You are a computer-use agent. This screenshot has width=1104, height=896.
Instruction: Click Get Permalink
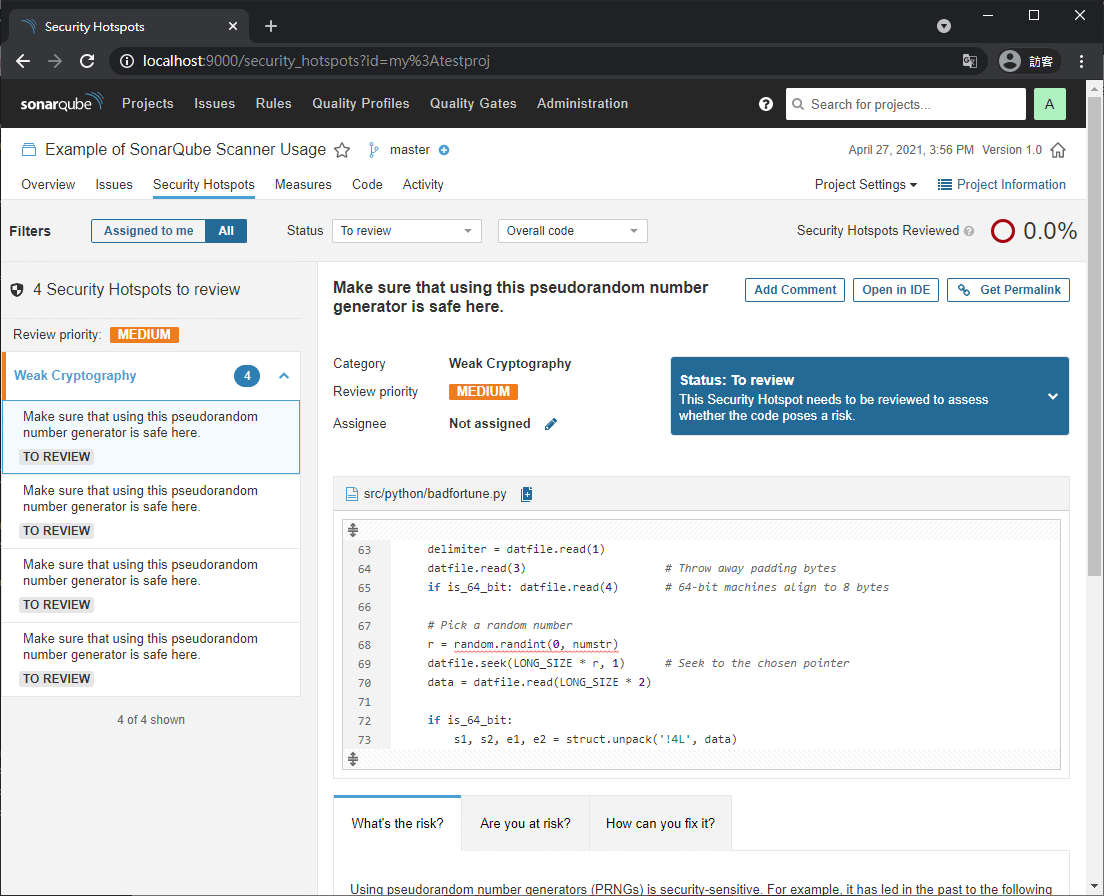[1008, 290]
